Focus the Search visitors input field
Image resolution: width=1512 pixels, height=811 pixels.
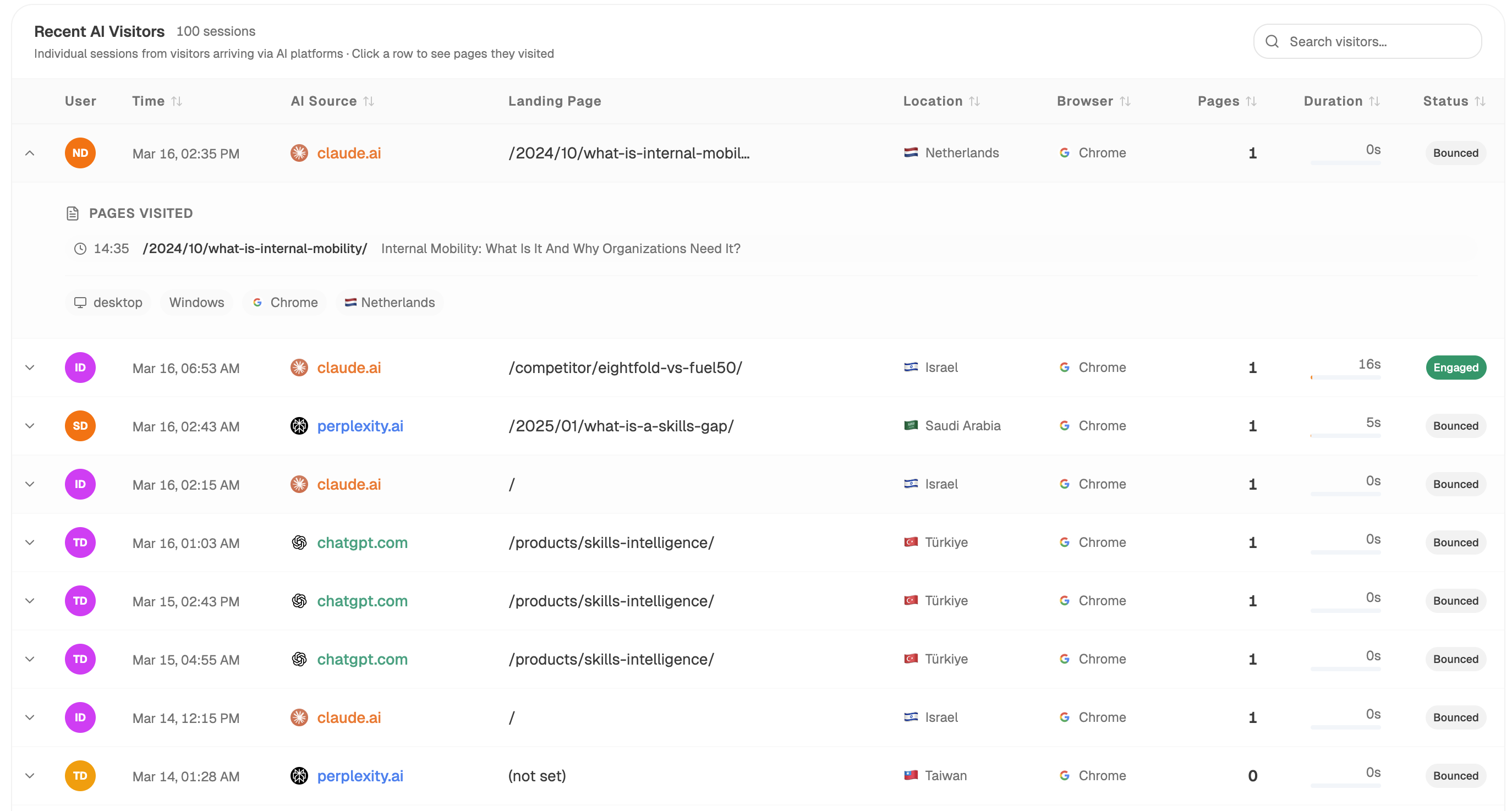pyautogui.click(x=1367, y=42)
